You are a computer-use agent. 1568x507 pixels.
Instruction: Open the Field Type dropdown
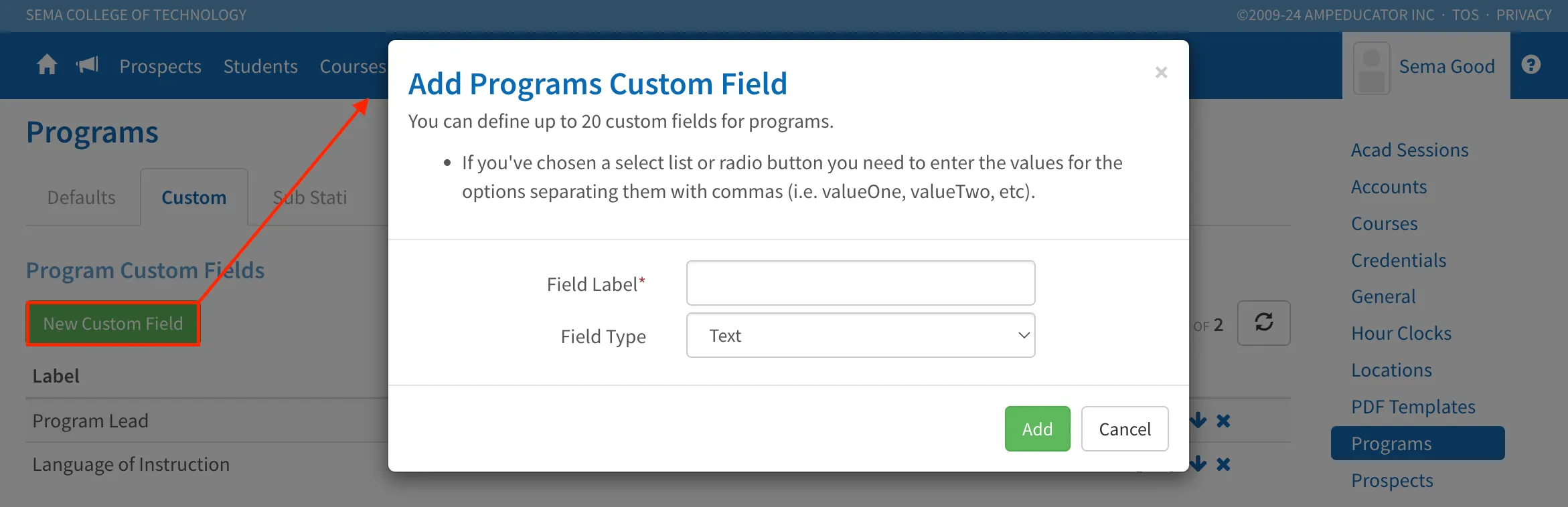(x=860, y=336)
